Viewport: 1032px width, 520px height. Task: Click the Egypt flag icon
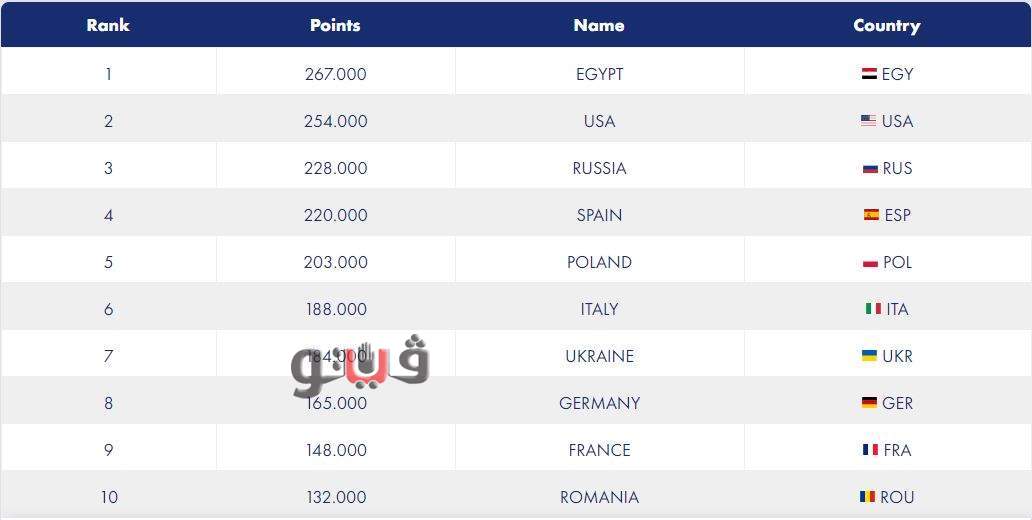[x=869, y=74]
